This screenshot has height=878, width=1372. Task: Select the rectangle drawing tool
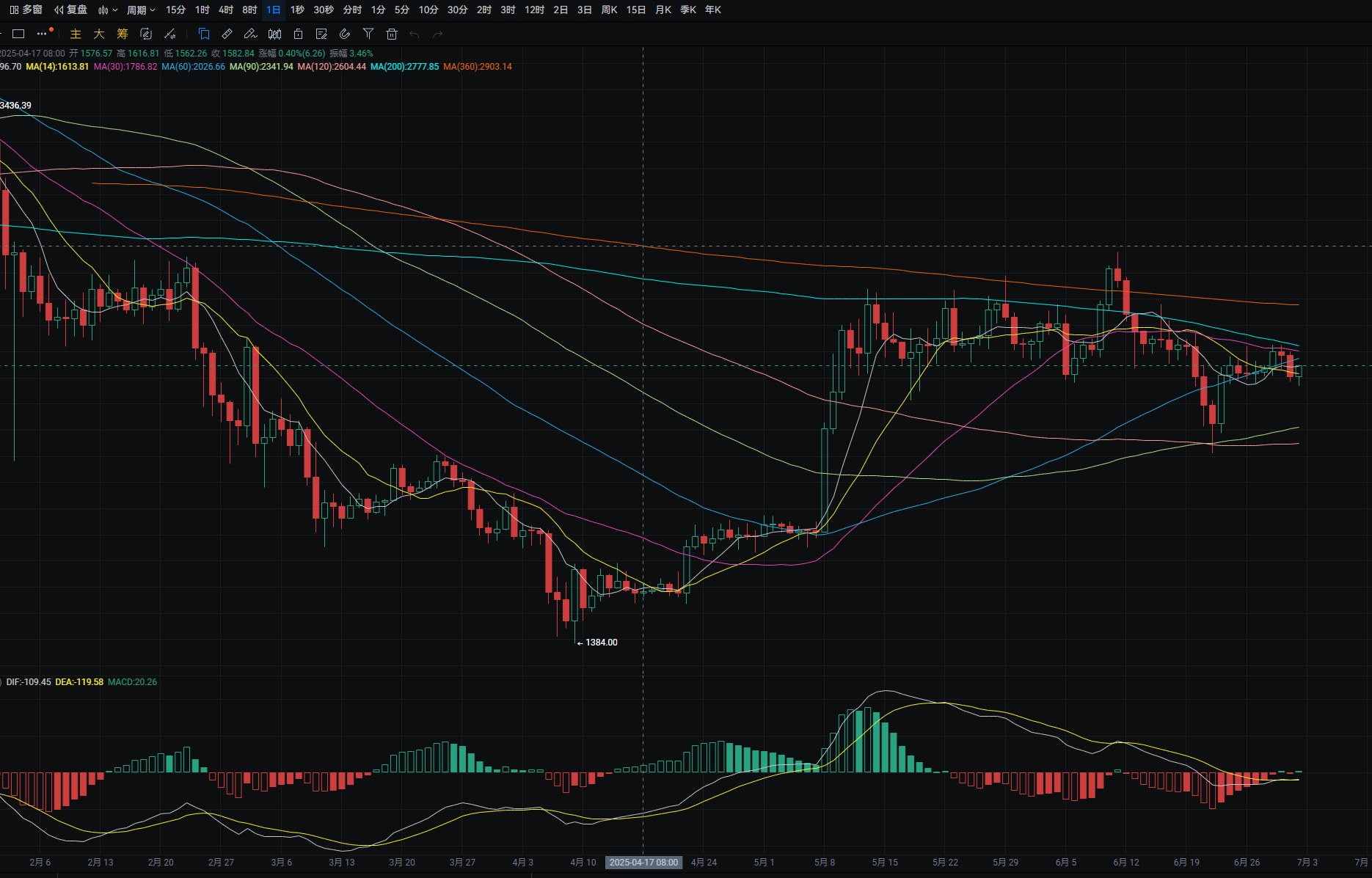pyautogui.click(x=19, y=34)
